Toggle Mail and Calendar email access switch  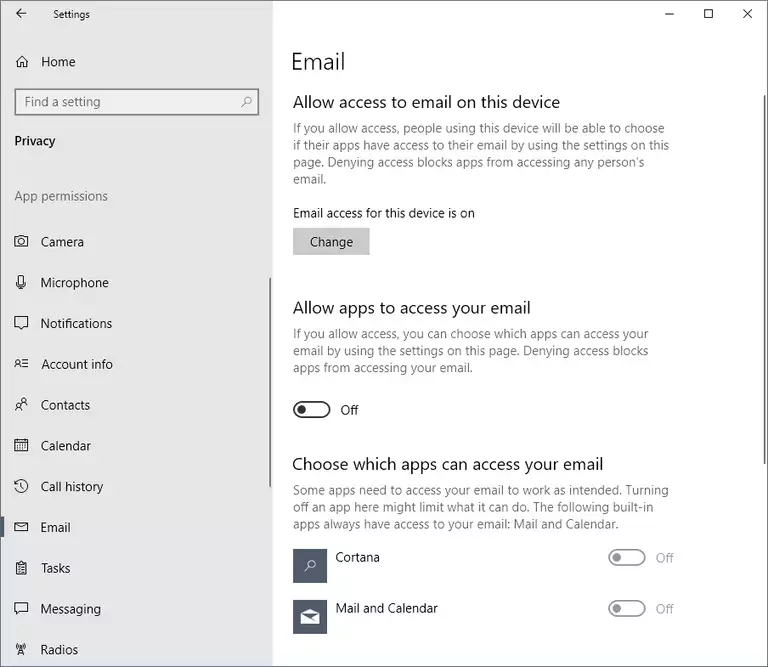point(627,608)
